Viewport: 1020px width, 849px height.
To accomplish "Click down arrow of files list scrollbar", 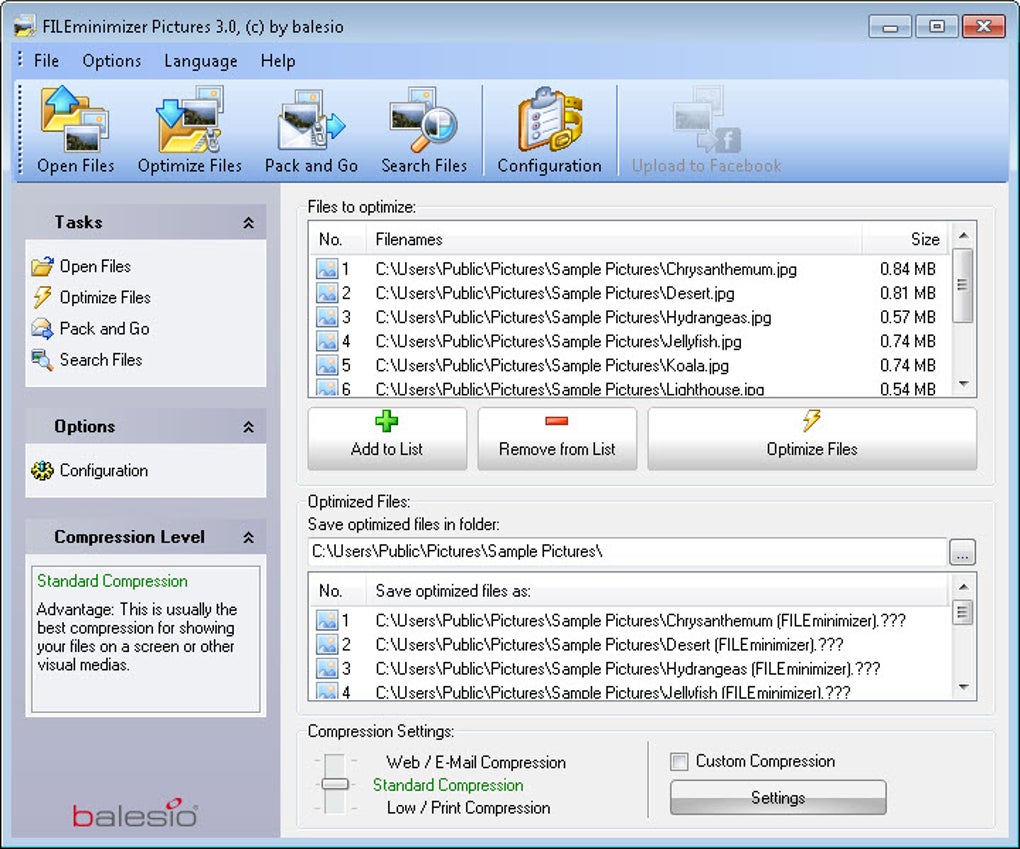I will pyautogui.click(x=963, y=384).
